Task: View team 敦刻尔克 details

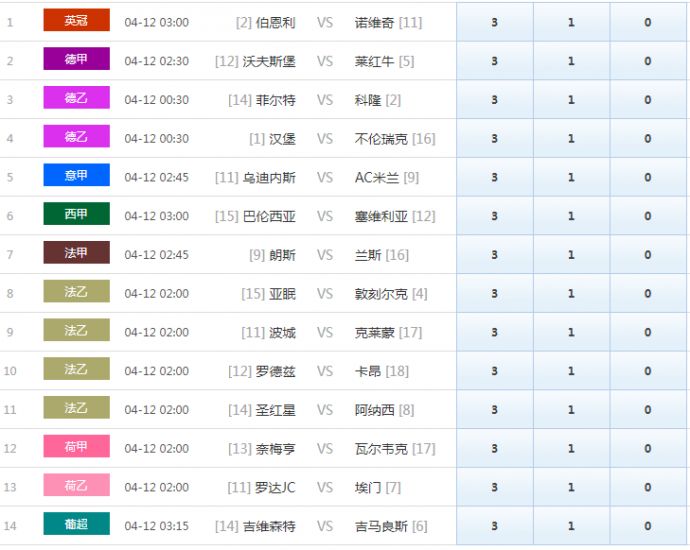Action: (381, 293)
